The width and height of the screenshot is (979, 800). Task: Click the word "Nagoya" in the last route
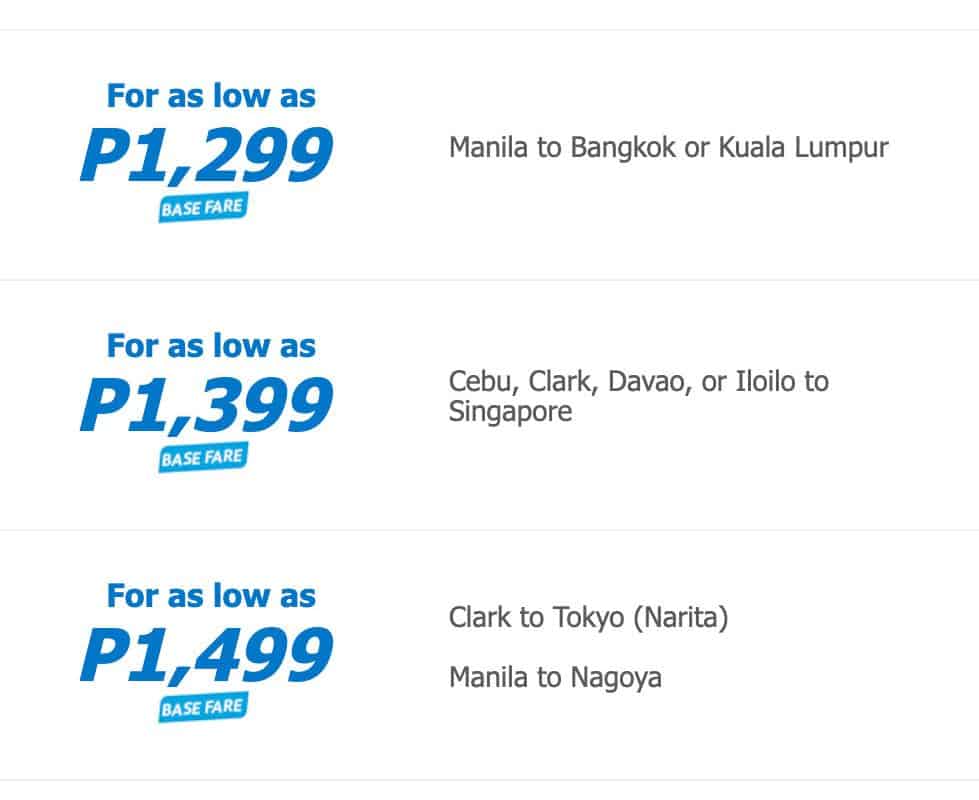616,677
